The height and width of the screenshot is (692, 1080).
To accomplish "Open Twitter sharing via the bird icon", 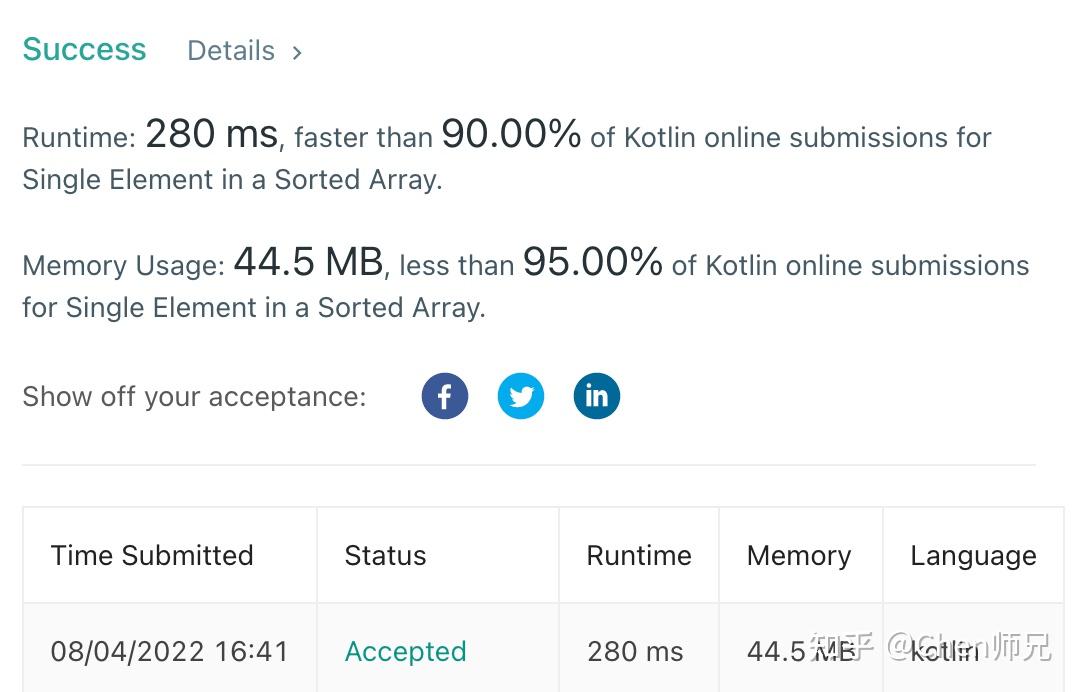I will coord(521,396).
